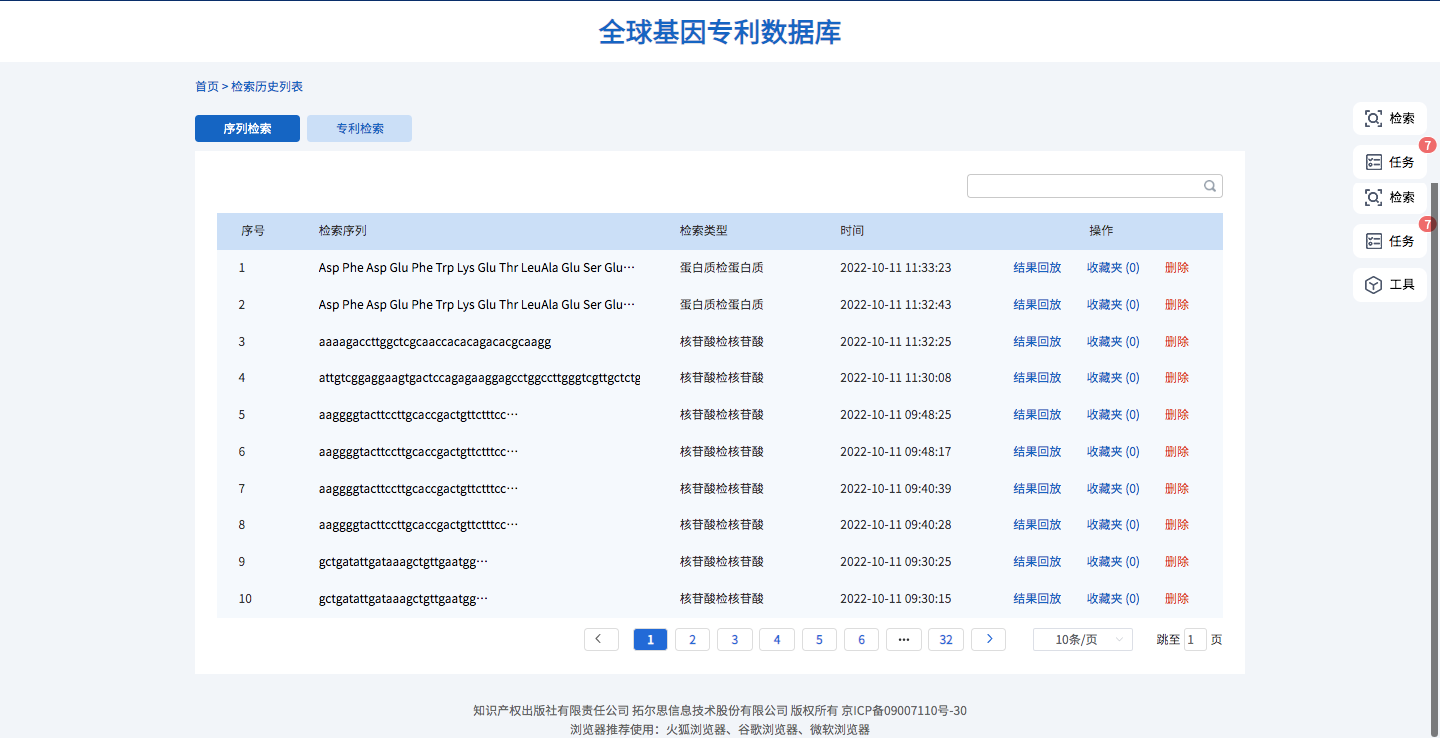1440x738 pixels.
Task: Click the ellipsis more-pages button
Action: tap(903, 640)
